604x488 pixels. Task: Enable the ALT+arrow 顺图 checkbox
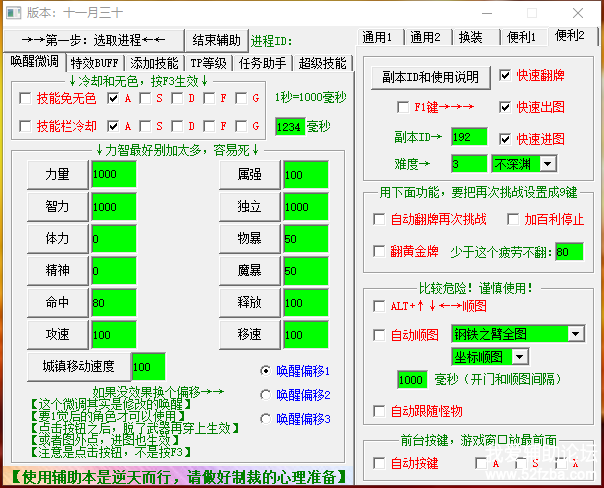(x=379, y=307)
